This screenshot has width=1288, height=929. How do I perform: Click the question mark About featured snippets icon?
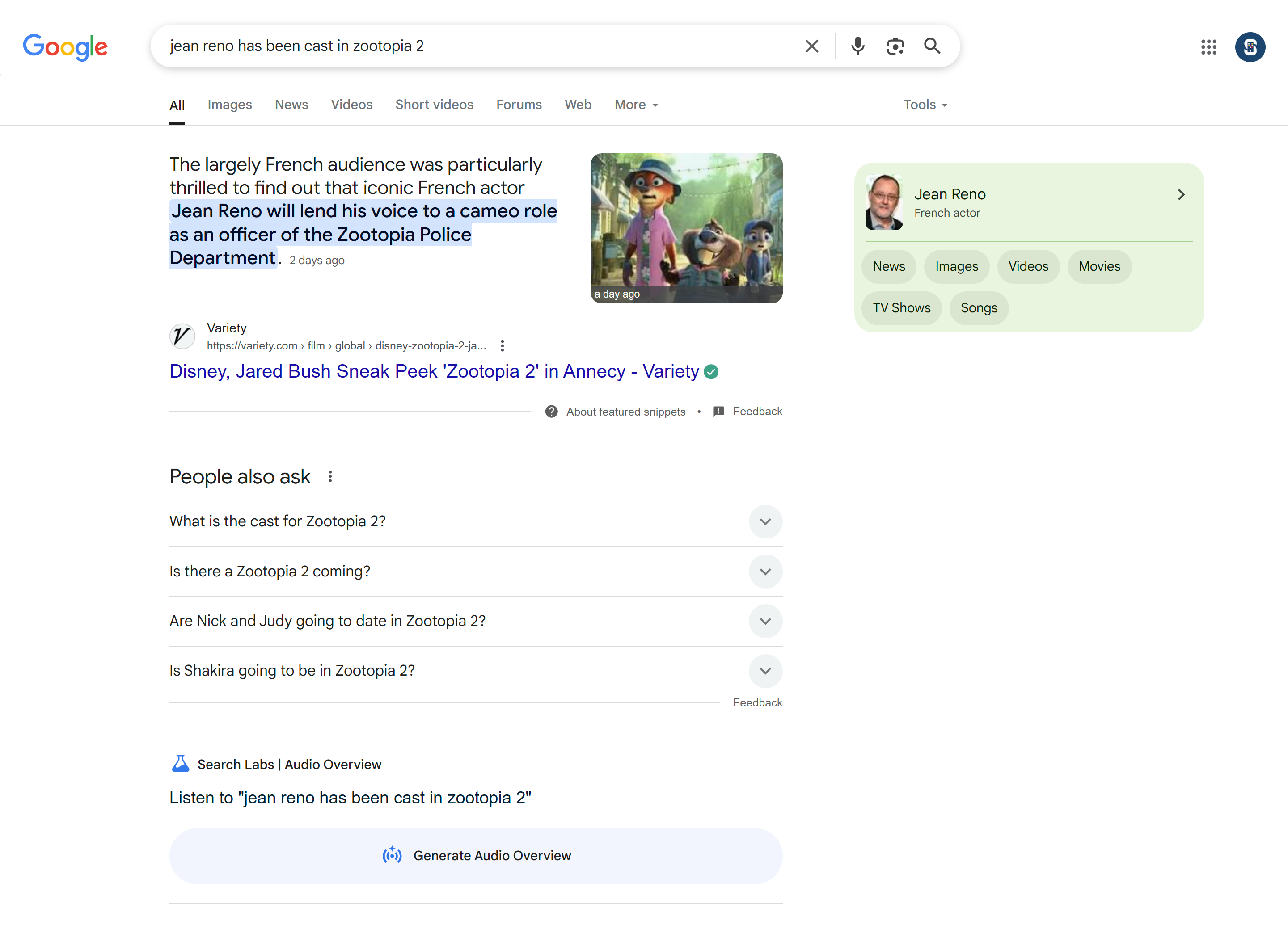click(x=551, y=412)
